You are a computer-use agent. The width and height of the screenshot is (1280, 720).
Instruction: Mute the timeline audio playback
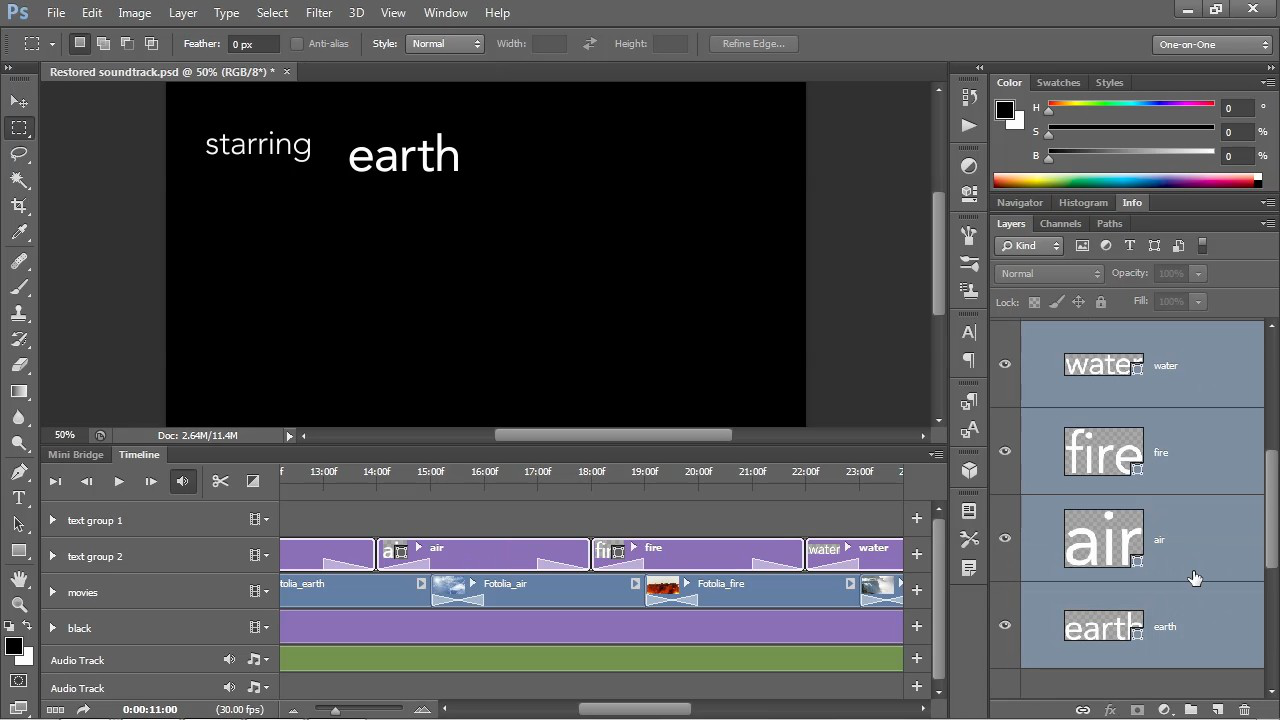click(183, 482)
